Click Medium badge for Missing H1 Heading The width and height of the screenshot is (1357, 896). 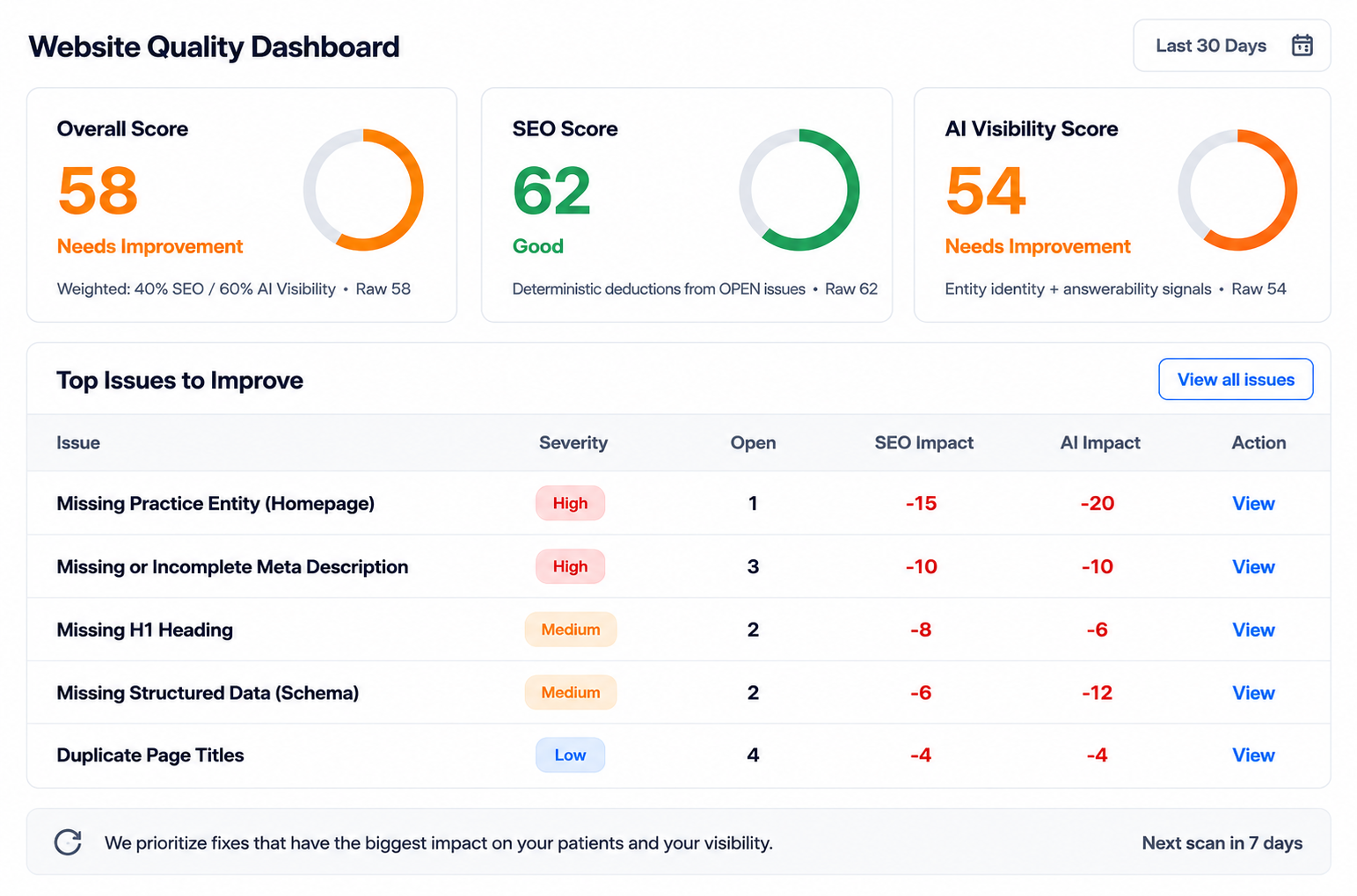pyautogui.click(x=571, y=630)
